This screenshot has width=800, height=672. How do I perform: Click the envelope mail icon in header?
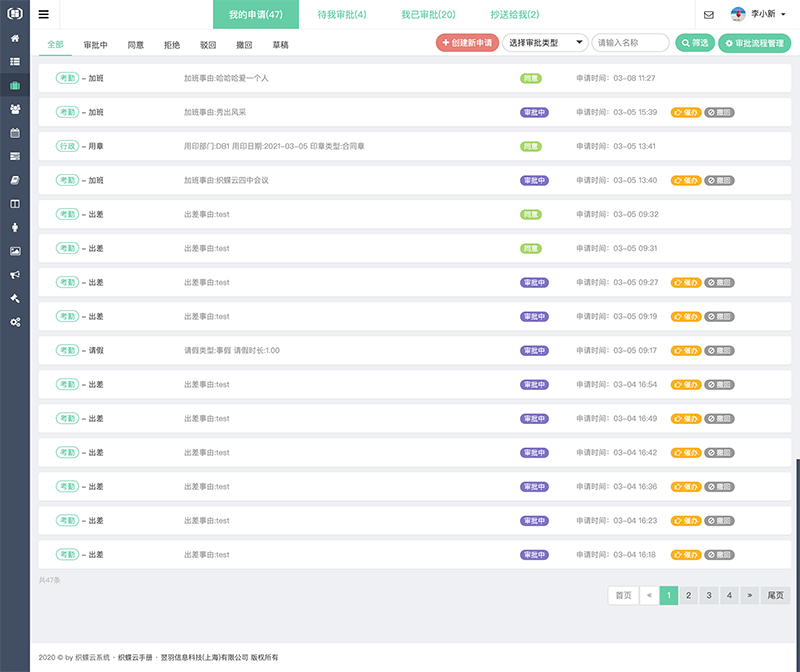point(709,15)
